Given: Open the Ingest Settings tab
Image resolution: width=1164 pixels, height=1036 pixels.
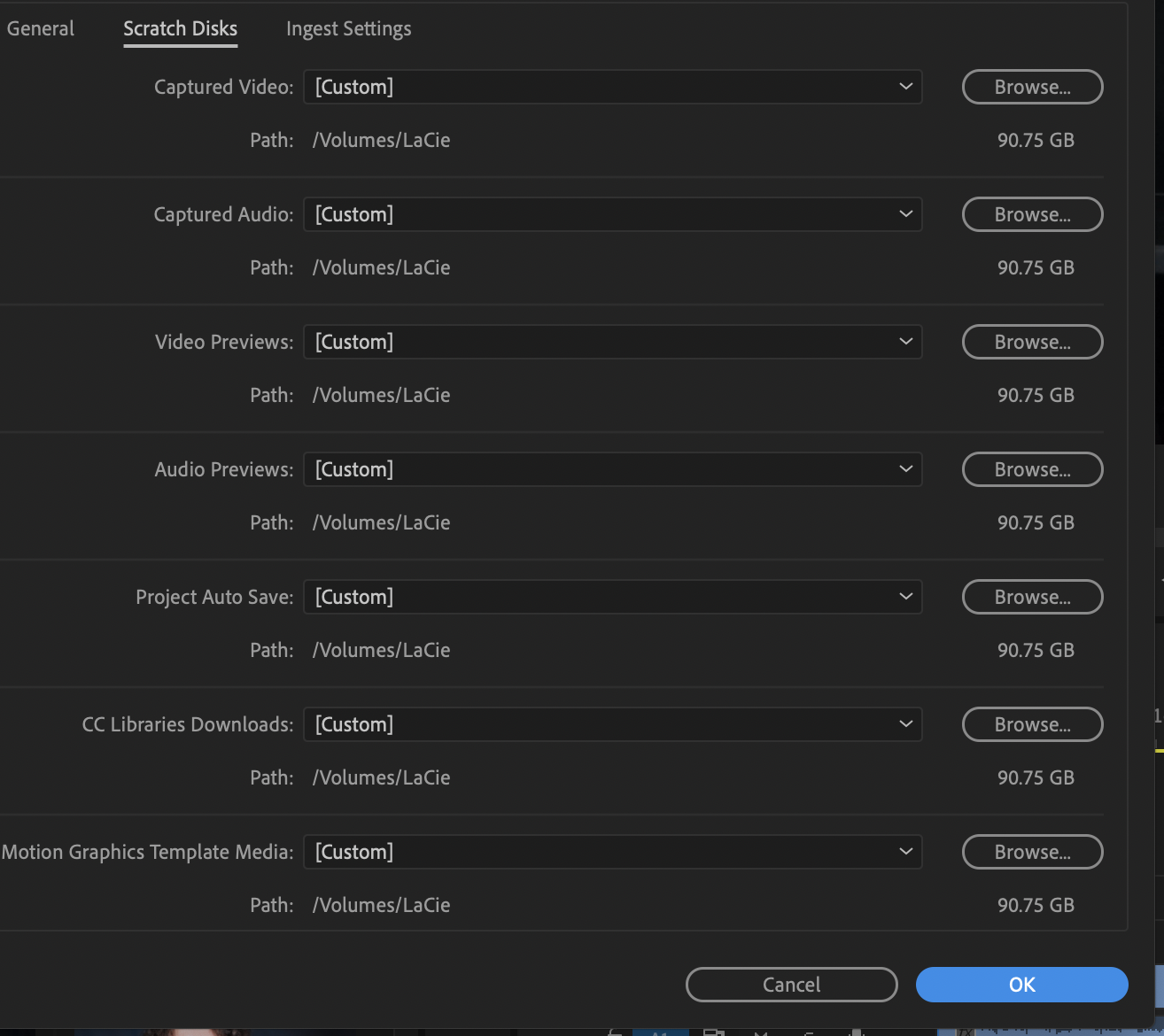Looking at the screenshot, I should coord(348,28).
